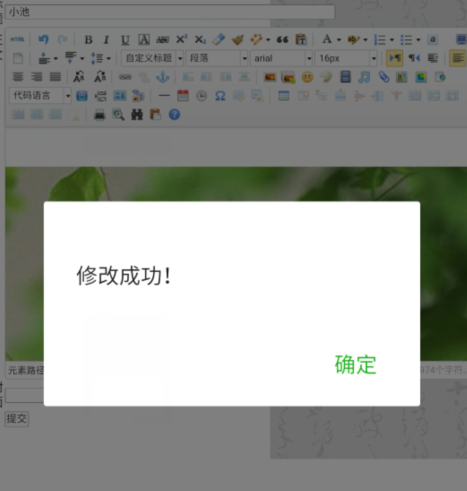Right align the text
This screenshot has height=491, width=467.
pyautogui.click(x=37, y=77)
